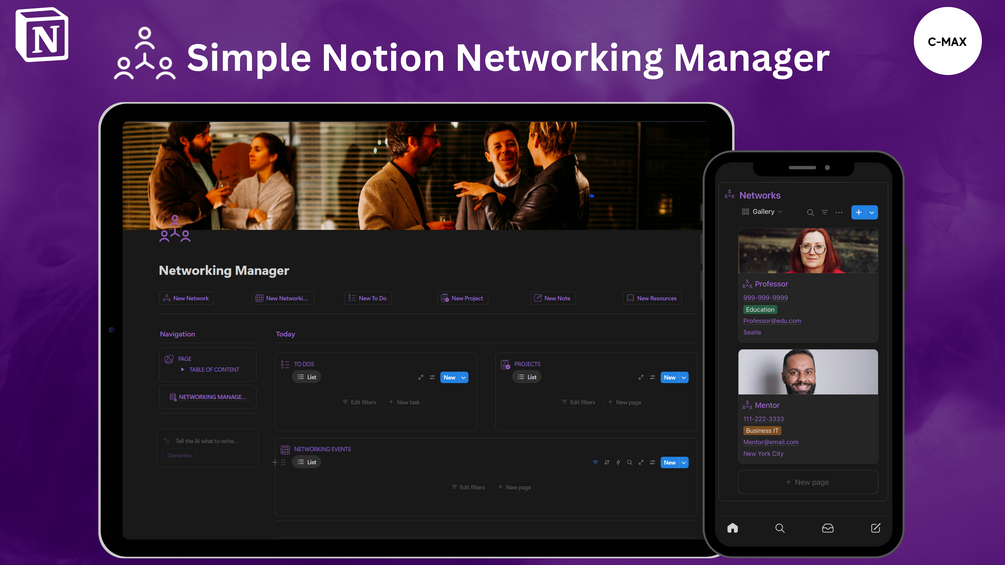Expand TO DOS view to full page
The width and height of the screenshot is (1005, 565).
point(420,377)
